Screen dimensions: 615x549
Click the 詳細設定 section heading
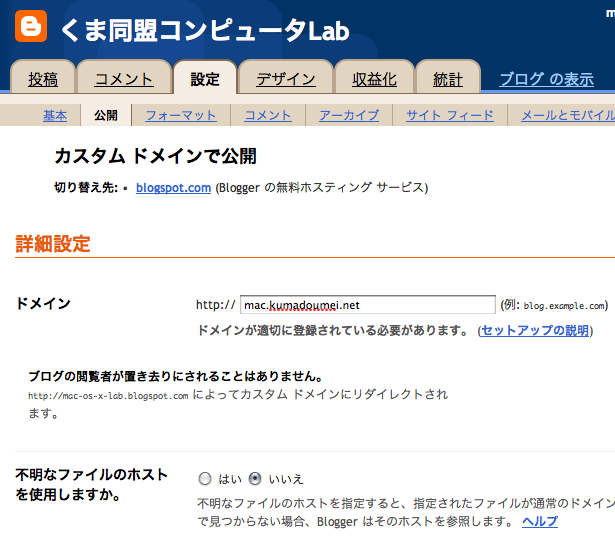pyautogui.click(x=53, y=244)
